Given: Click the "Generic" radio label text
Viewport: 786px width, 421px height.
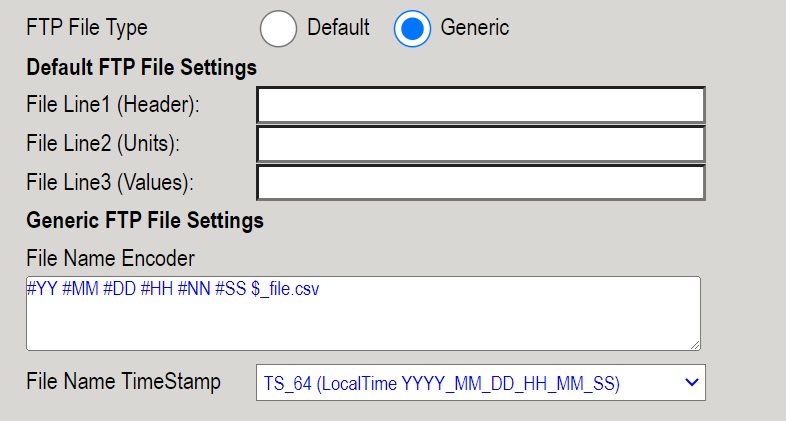Looking at the screenshot, I should [474, 28].
